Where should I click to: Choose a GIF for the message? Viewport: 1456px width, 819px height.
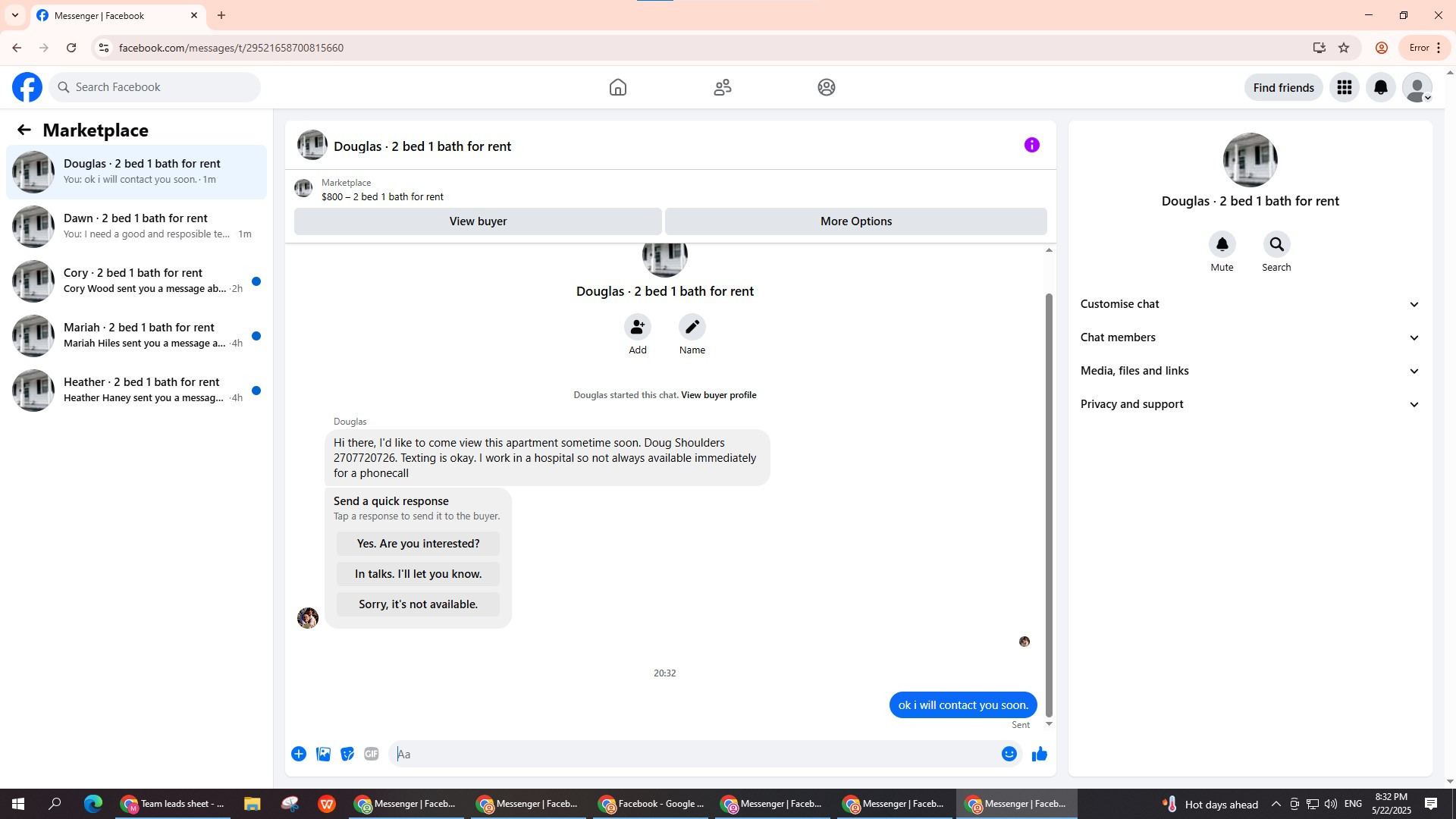coord(372,754)
